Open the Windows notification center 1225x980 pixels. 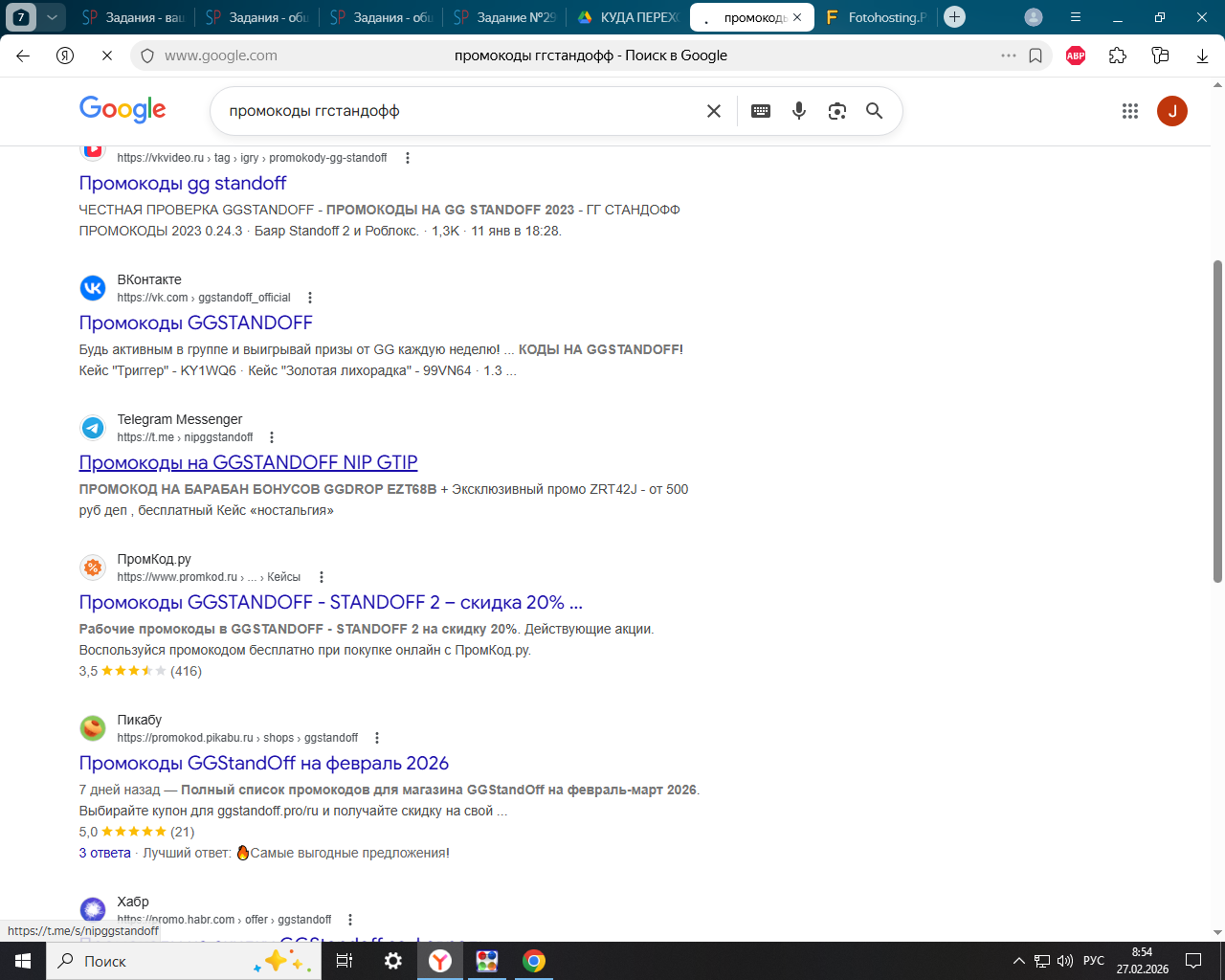pyautogui.click(x=1193, y=961)
